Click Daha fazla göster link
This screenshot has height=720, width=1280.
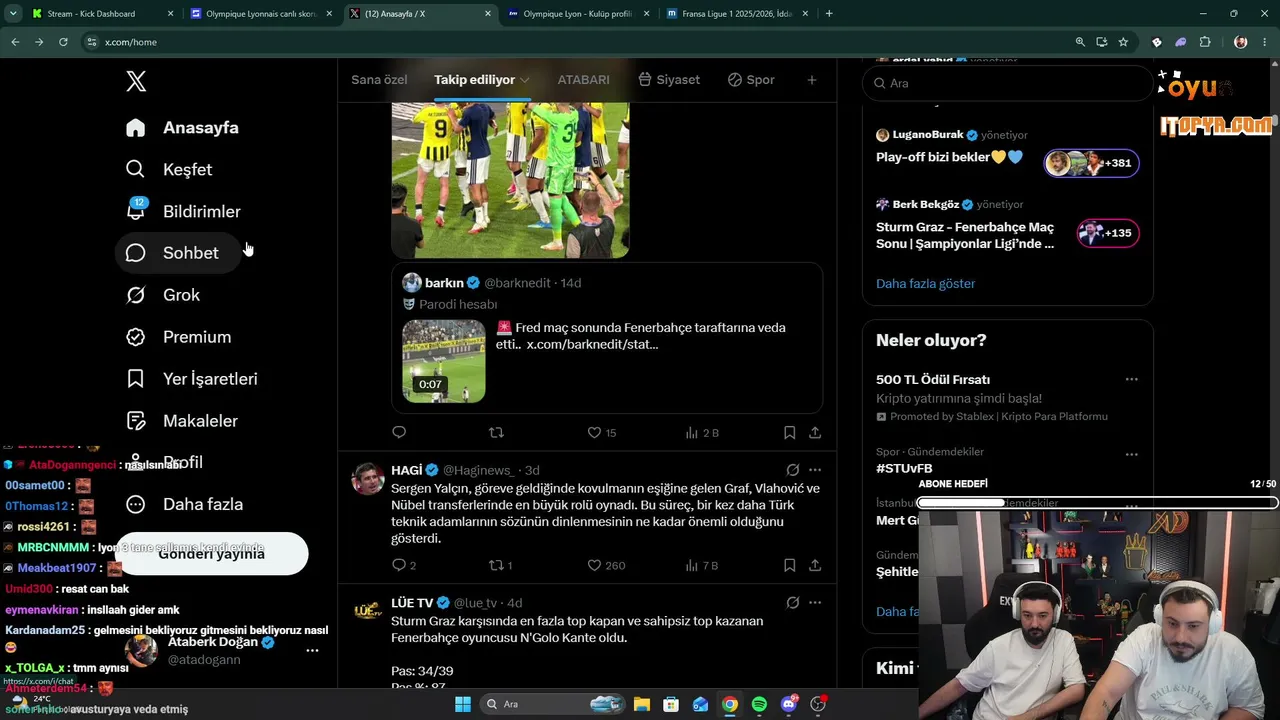point(925,284)
